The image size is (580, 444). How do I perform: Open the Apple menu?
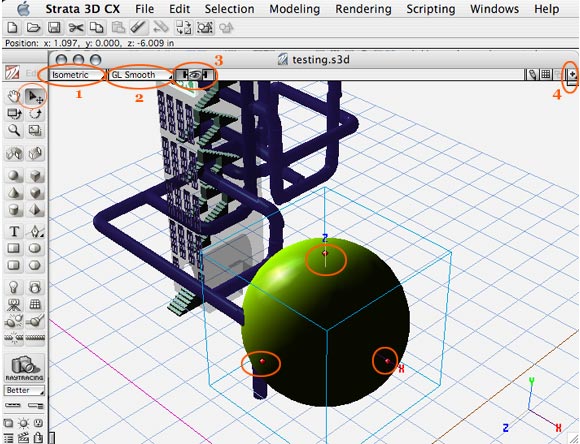pyautogui.click(x=23, y=9)
